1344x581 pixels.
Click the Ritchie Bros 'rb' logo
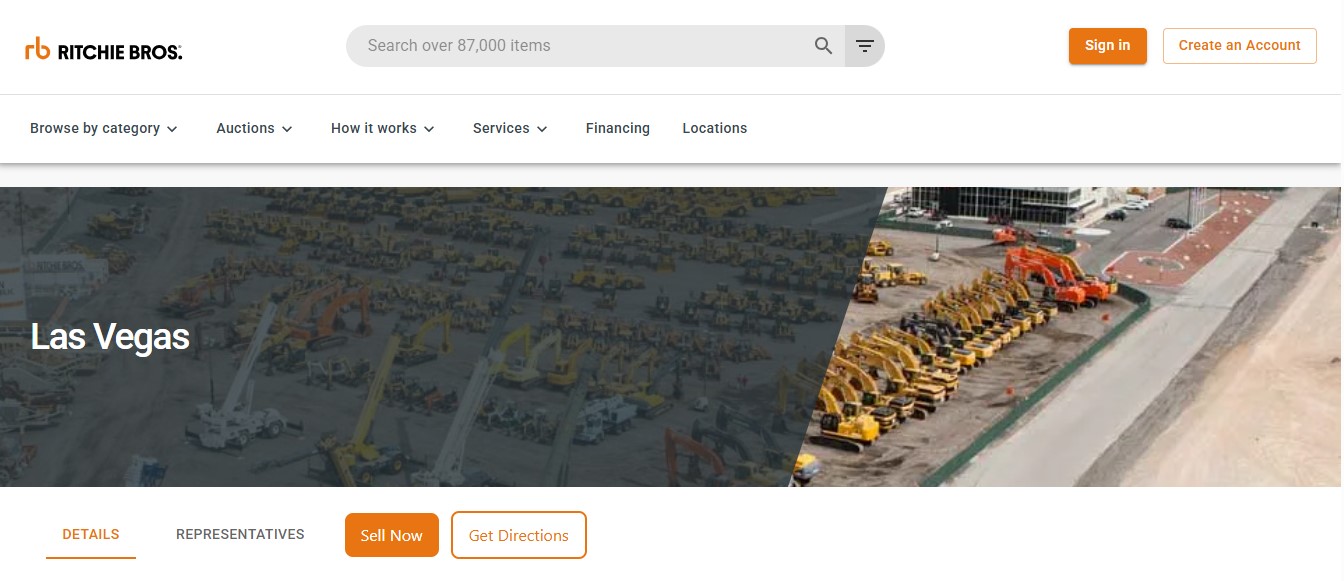38,46
